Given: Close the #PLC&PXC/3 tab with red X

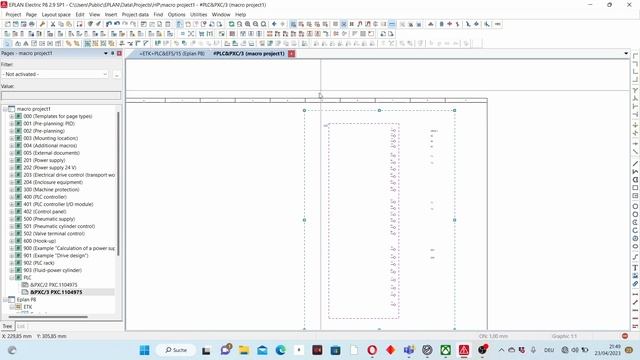Looking at the screenshot, I should tap(291, 53).
